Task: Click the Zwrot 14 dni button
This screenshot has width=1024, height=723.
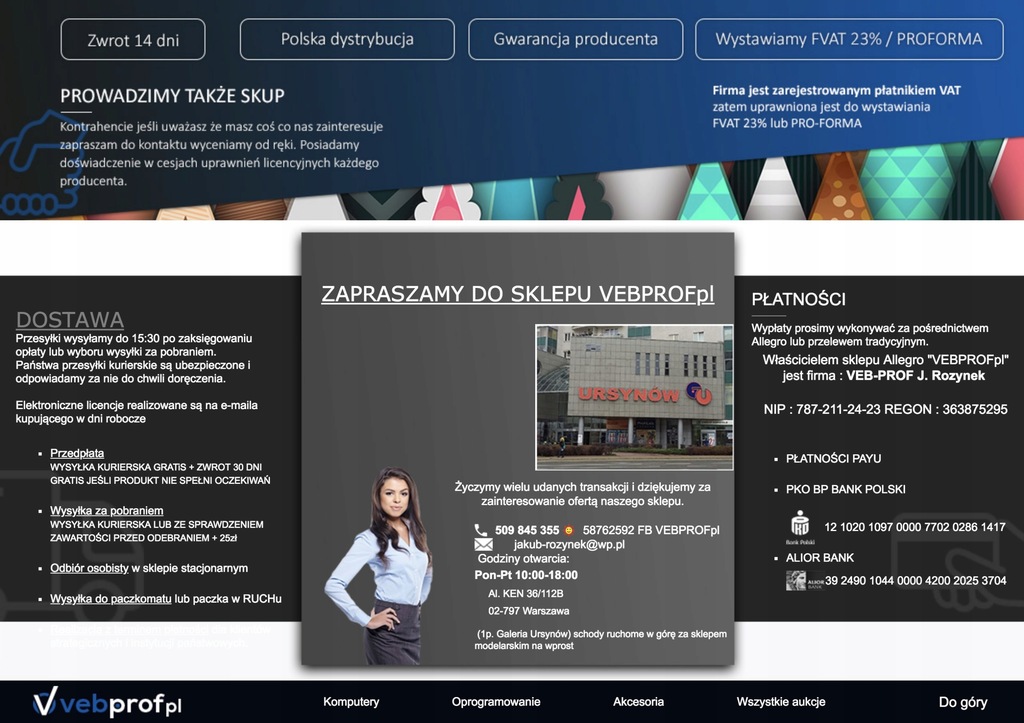Action: [x=132, y=39]
